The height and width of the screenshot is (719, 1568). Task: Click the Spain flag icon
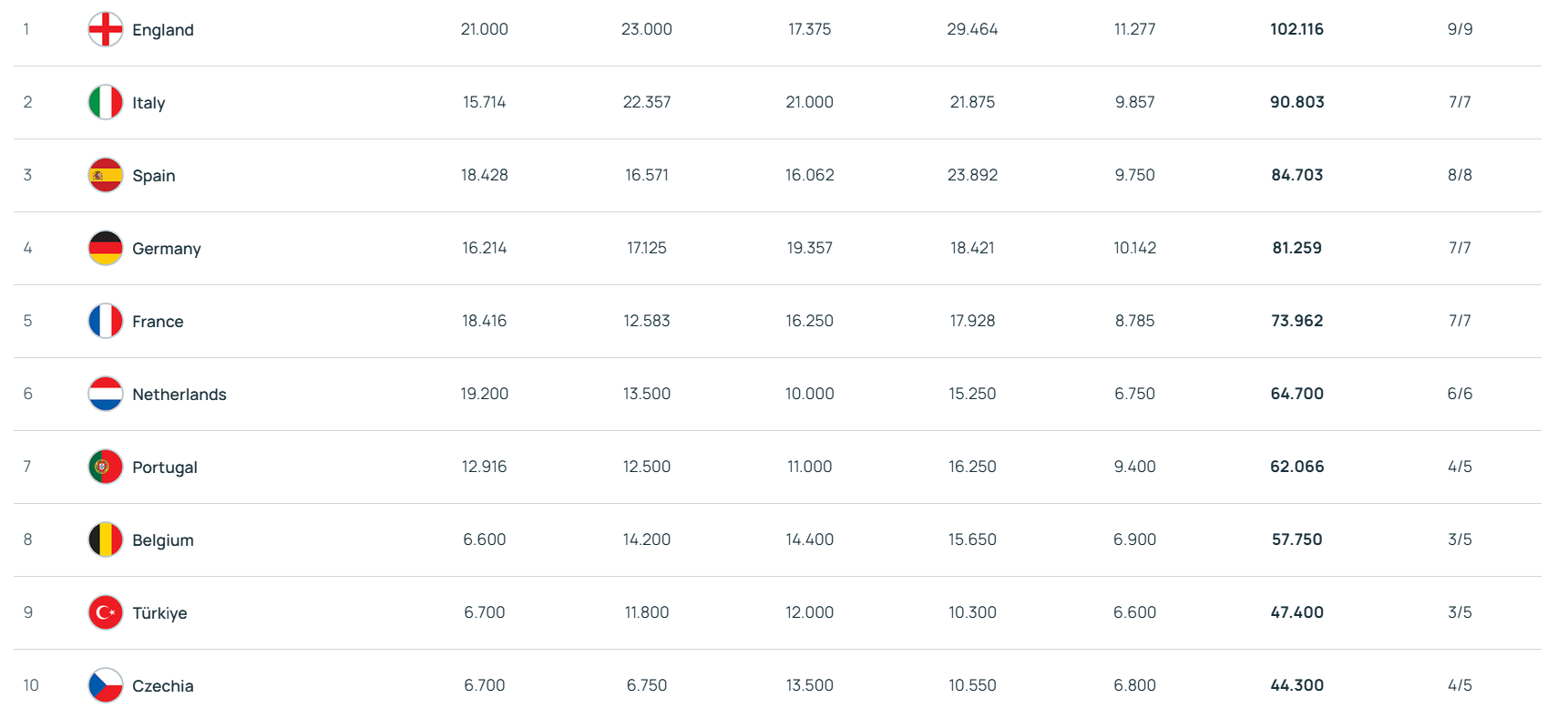coord(106,175)
